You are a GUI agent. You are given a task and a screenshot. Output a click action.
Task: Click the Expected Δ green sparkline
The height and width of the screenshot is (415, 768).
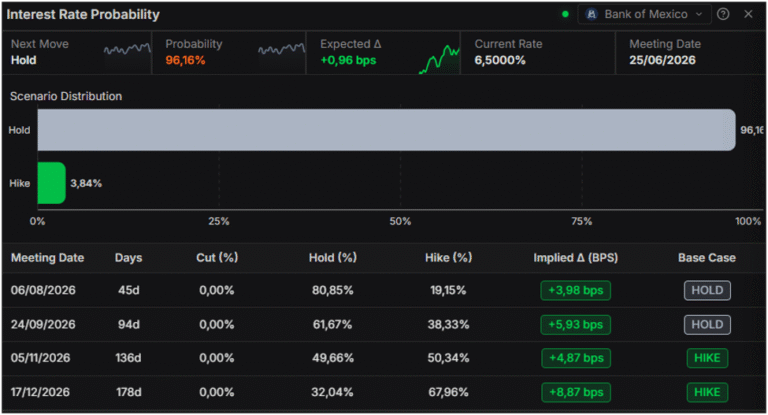click(439, 59)
